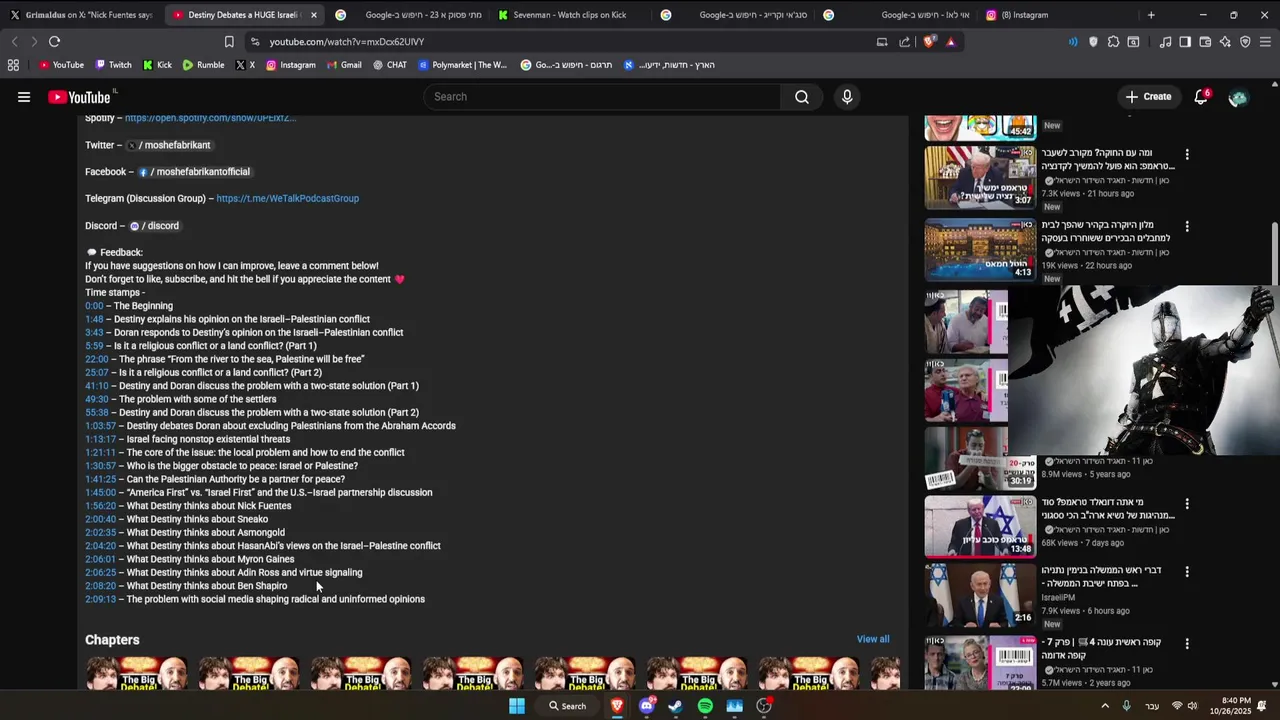
Task: Open the IsraeliPM 2:16 video thumbnail
Action: (980, 595)
